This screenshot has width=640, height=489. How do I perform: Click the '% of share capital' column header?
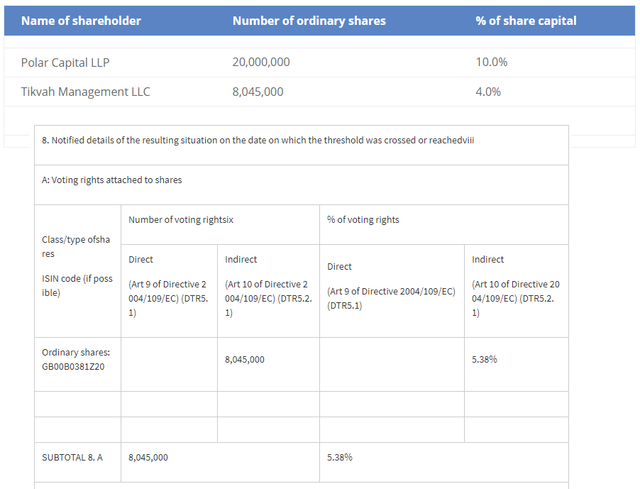coord(526,21)
